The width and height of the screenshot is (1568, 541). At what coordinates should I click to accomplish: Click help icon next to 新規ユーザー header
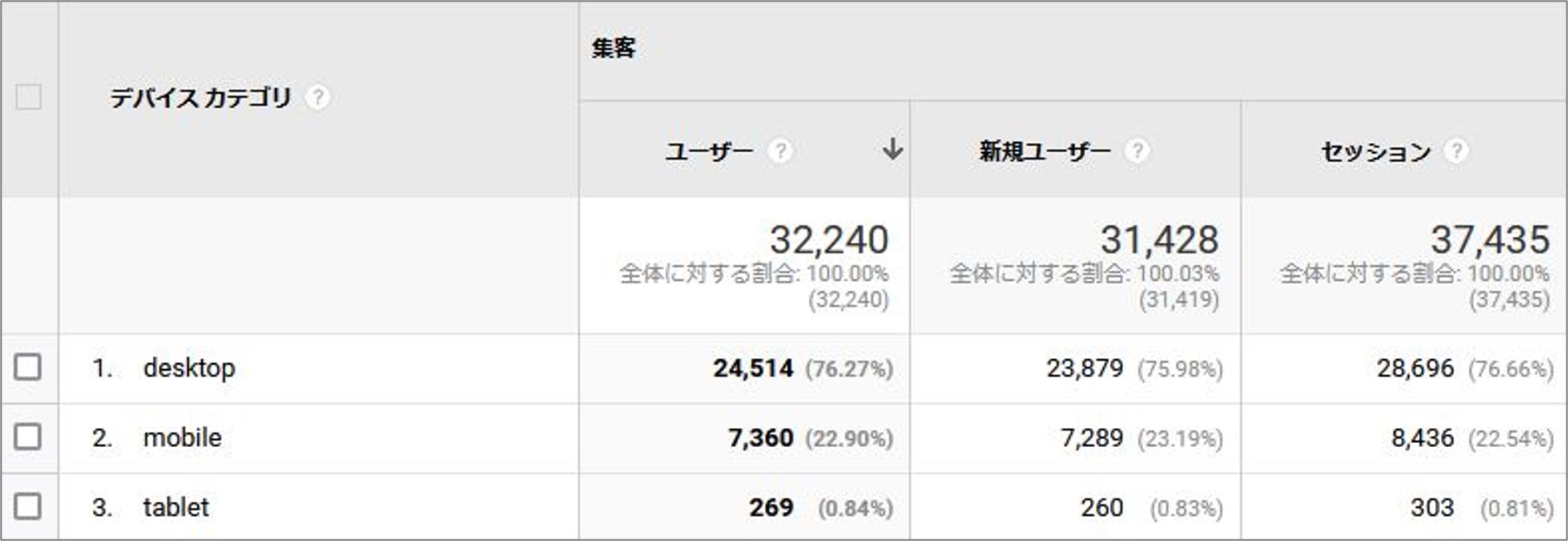1137,151
